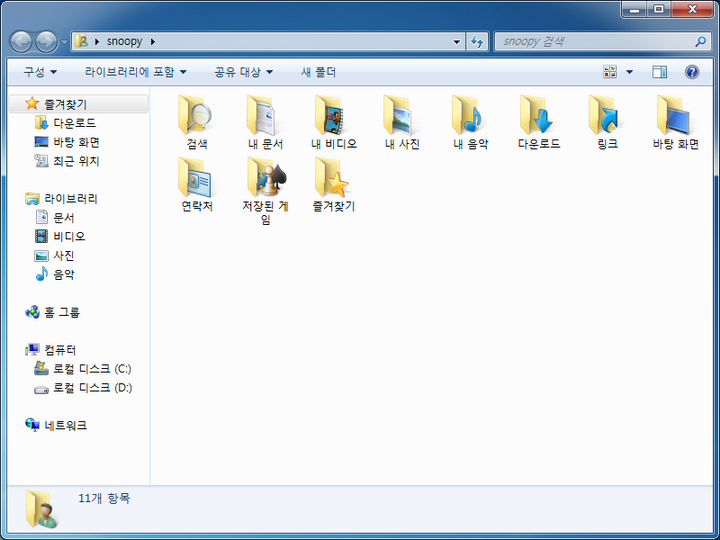Click the 바탕 화면 icon in the sidebar
This screenshot has width=720, height=540.
point(41,142)
